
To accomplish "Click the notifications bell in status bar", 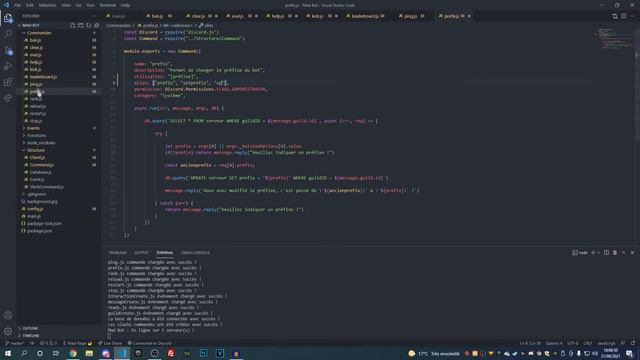I will click(633, 343).
